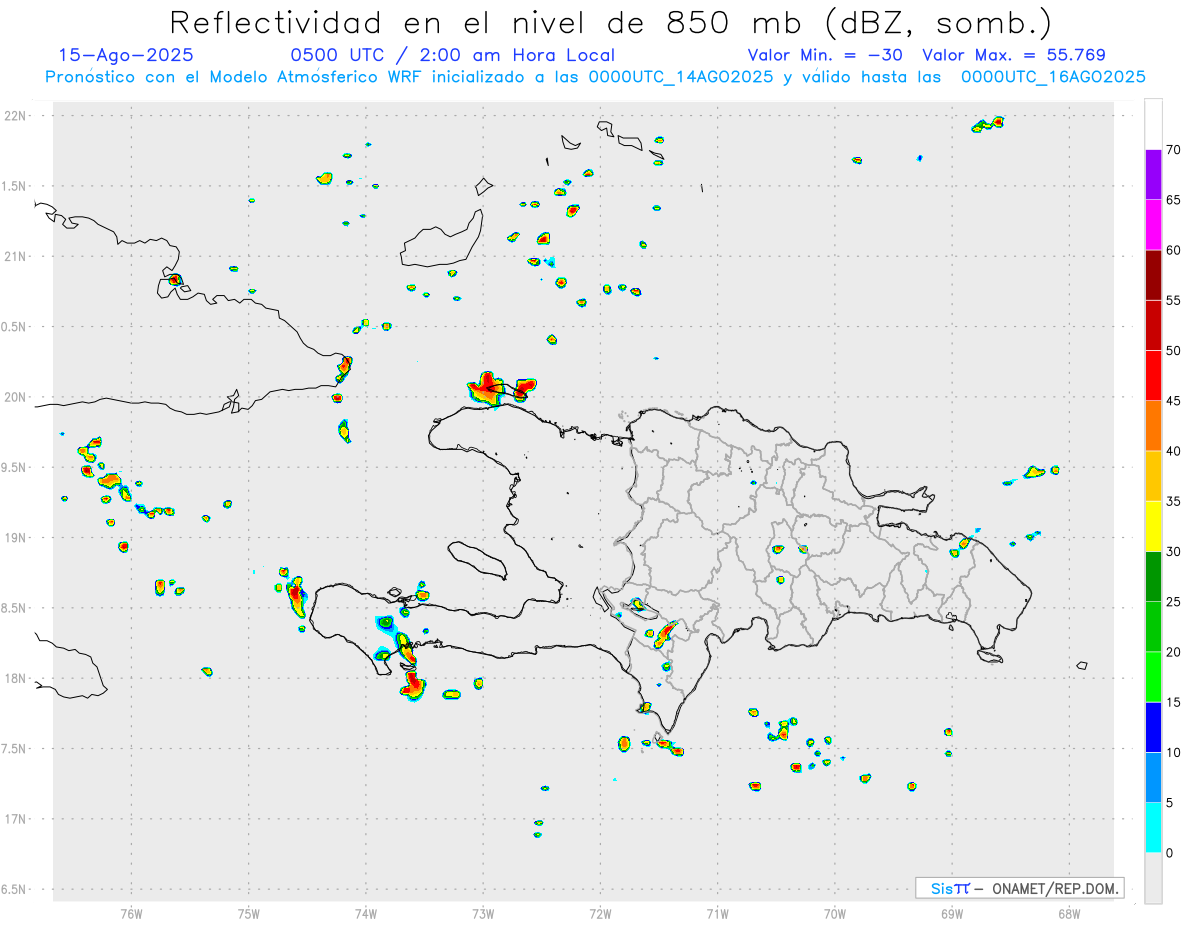Click the latitude axis label '22N'

click(x=17, y=116)
